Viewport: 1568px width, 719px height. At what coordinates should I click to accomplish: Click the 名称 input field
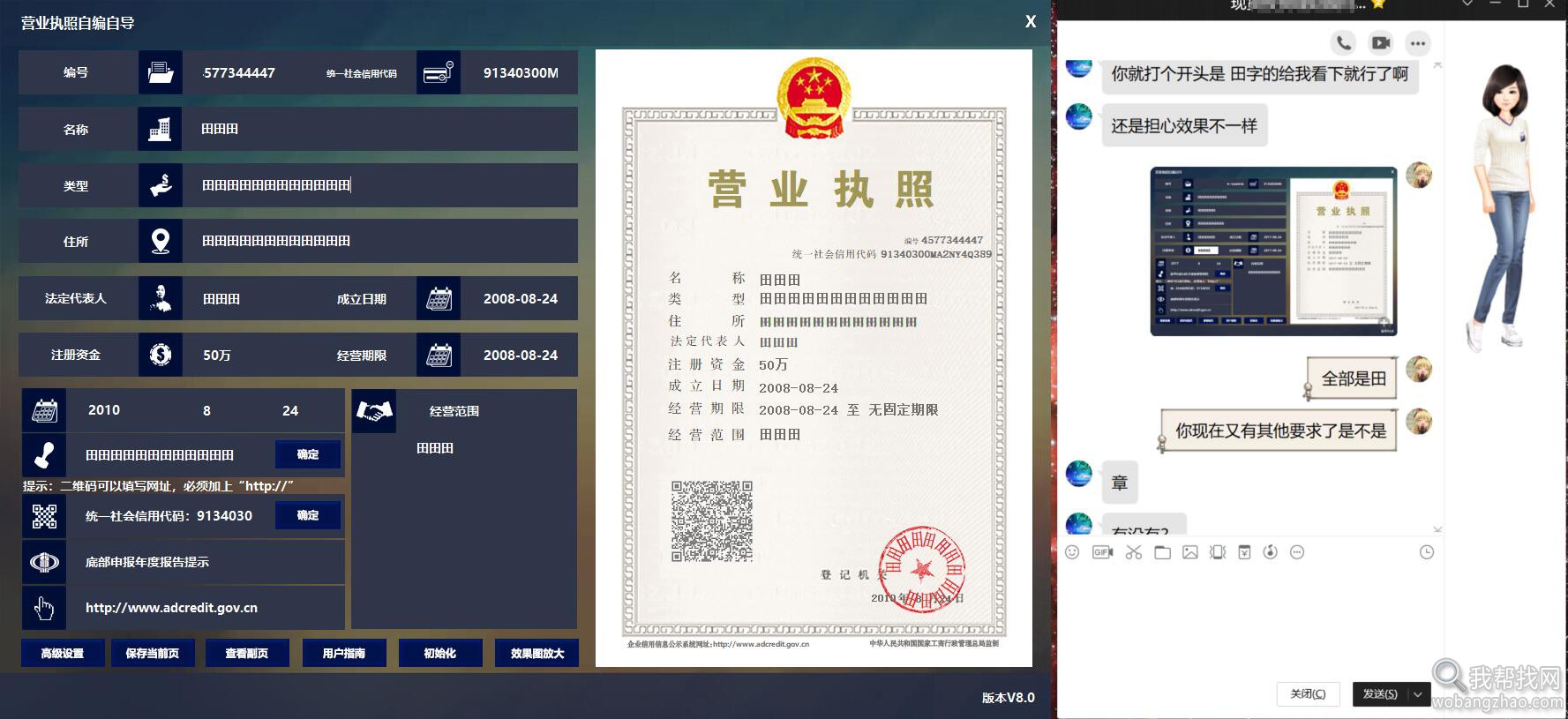[380, 129]
